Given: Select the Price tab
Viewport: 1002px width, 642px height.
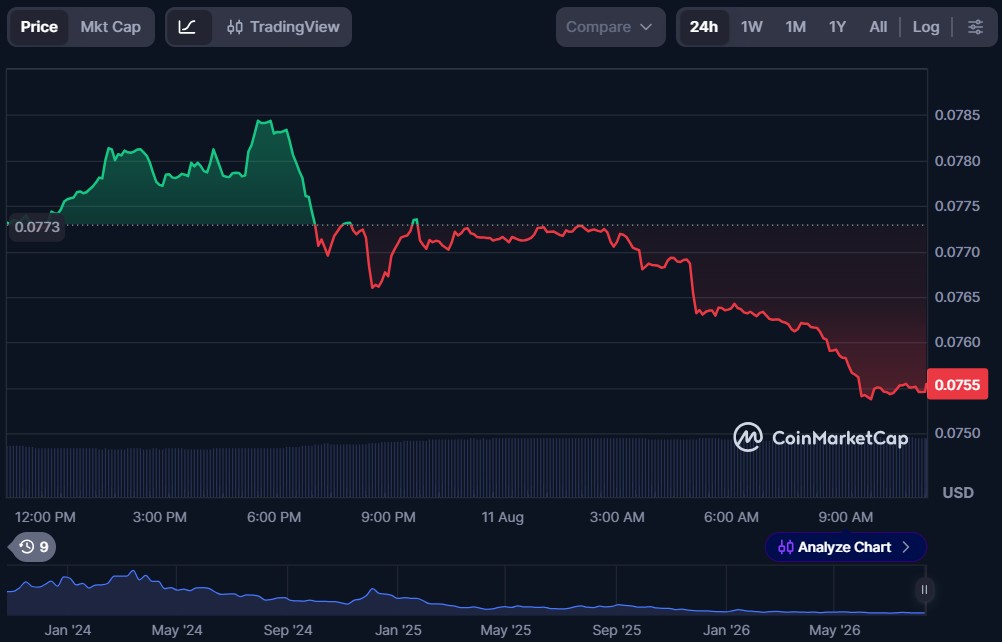Looking at the screenshot, I should tap(39, 27).
